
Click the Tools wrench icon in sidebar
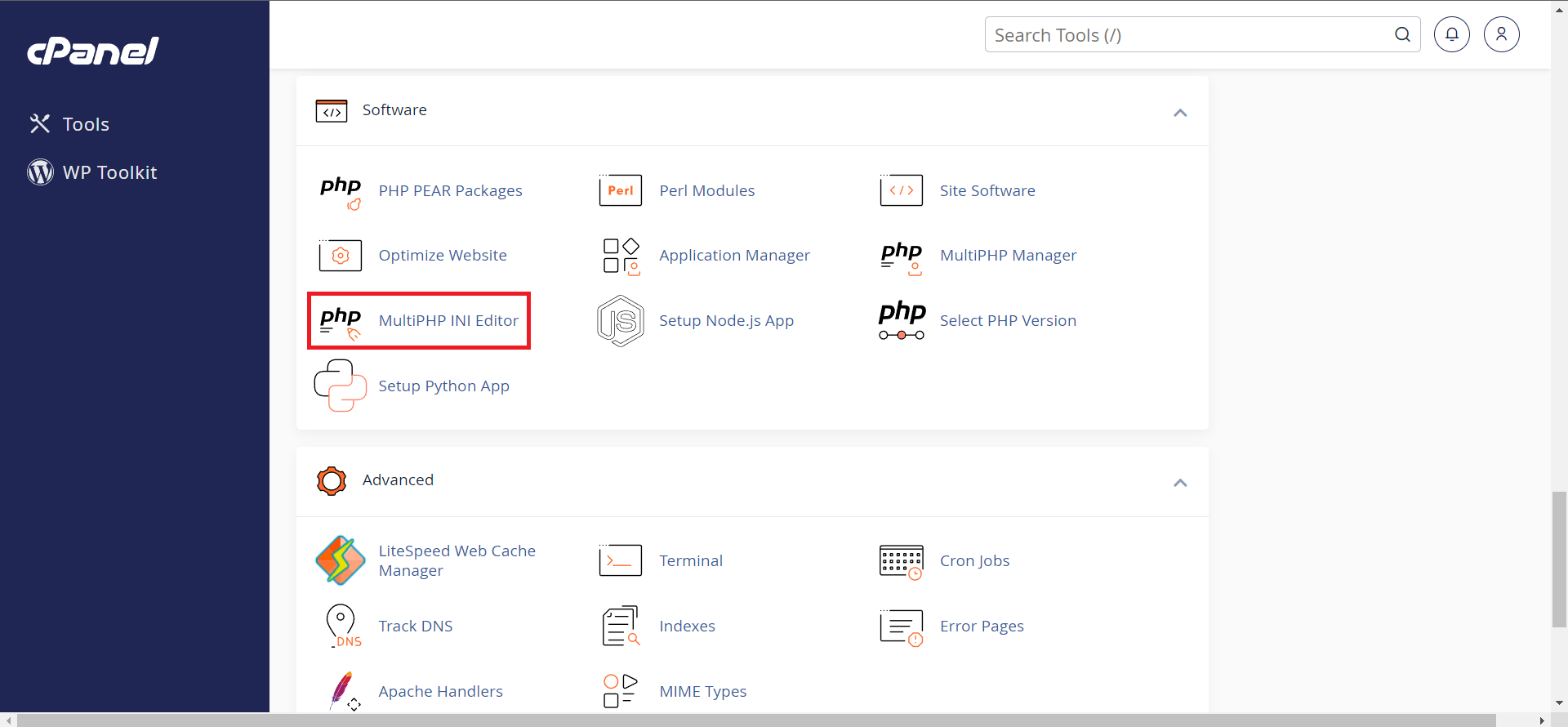(40, 123)
